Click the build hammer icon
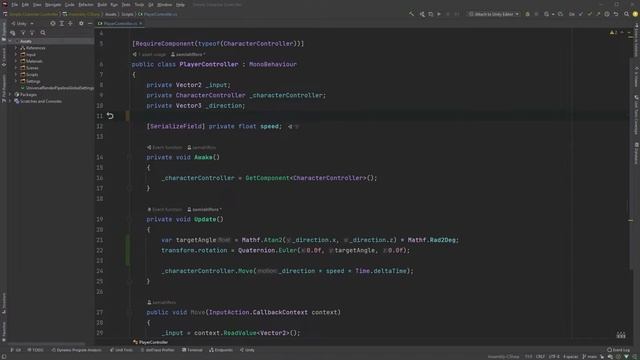This screenshot has height=360, width=640. pyautogui.click(x=411, y=14)
